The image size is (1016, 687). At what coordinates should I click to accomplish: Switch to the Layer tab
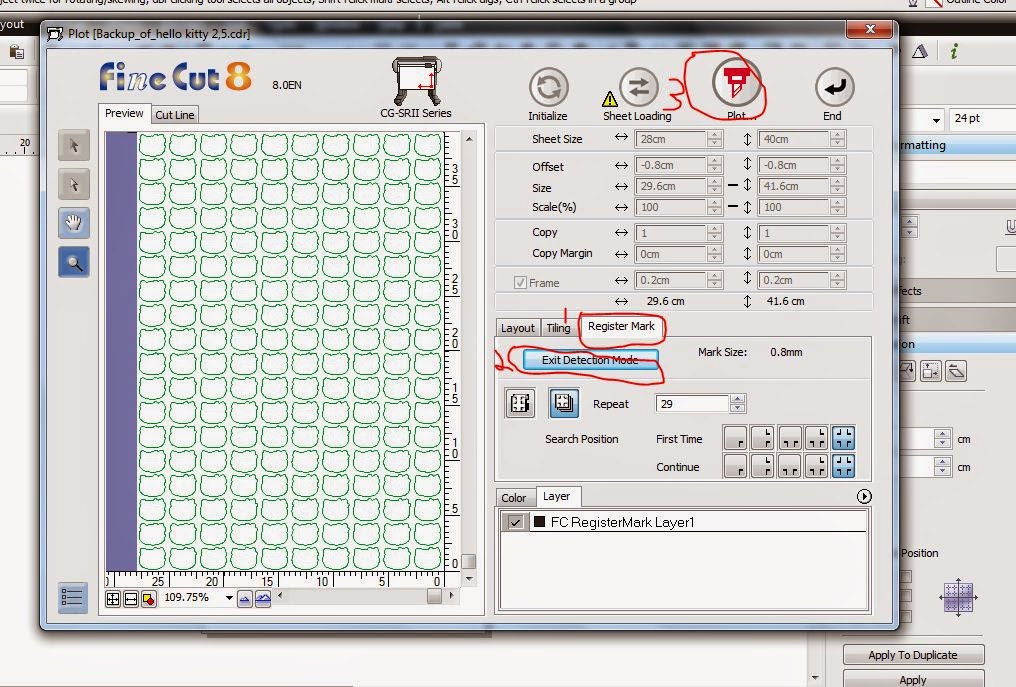[557, 496]
